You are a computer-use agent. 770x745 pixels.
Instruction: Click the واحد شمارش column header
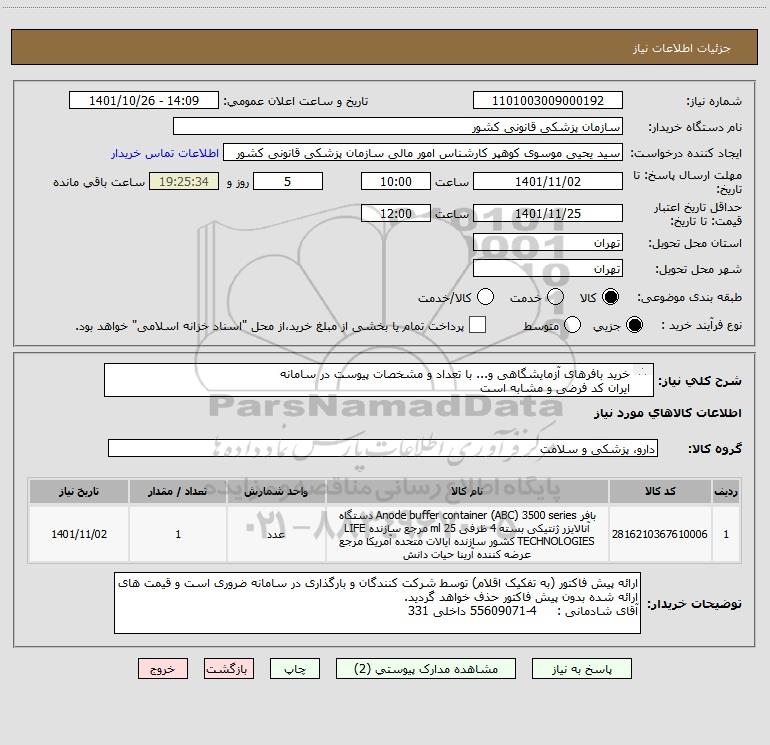tap(276, 491)
